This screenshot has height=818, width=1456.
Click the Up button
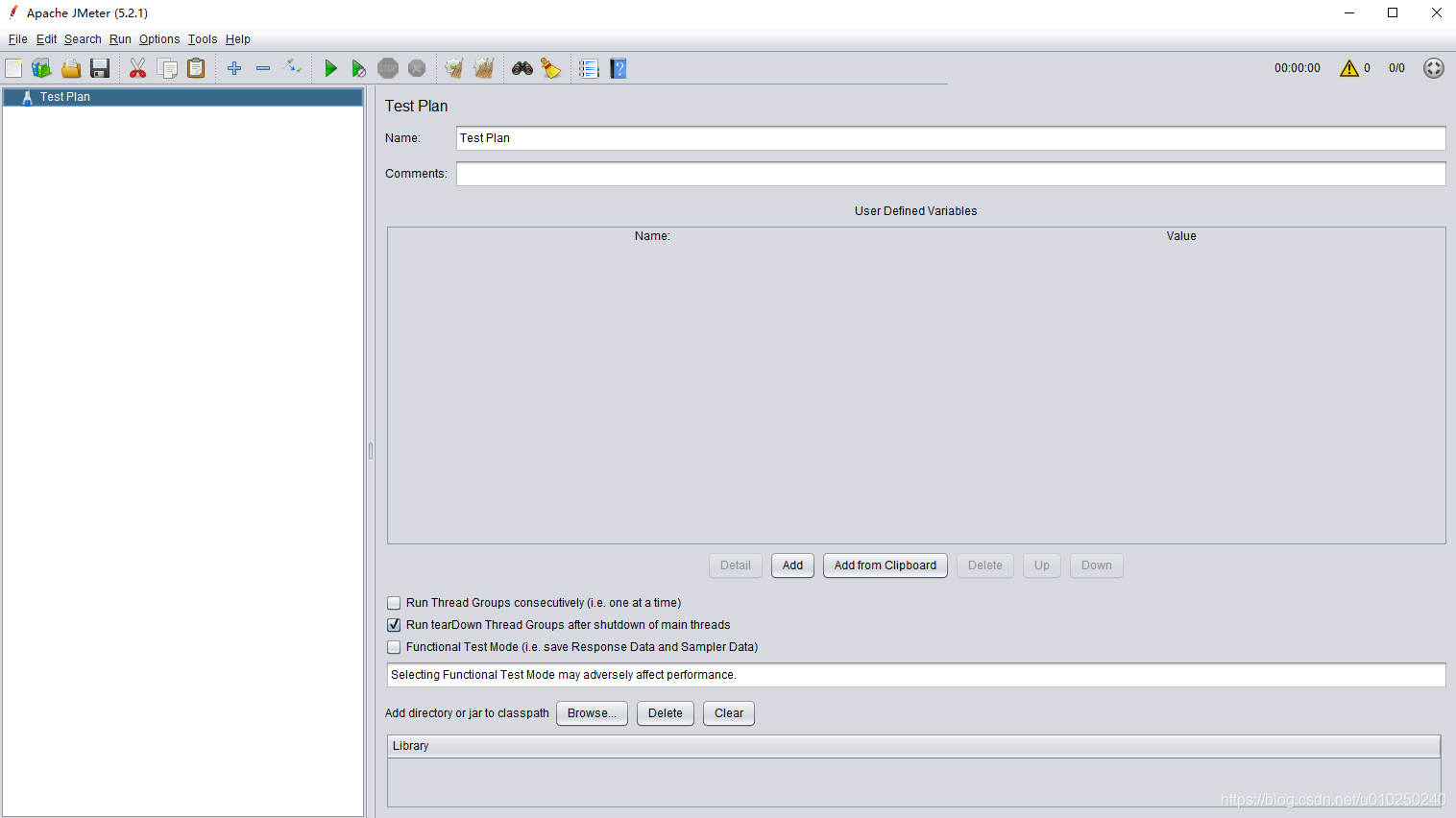tap(1042, 565)
